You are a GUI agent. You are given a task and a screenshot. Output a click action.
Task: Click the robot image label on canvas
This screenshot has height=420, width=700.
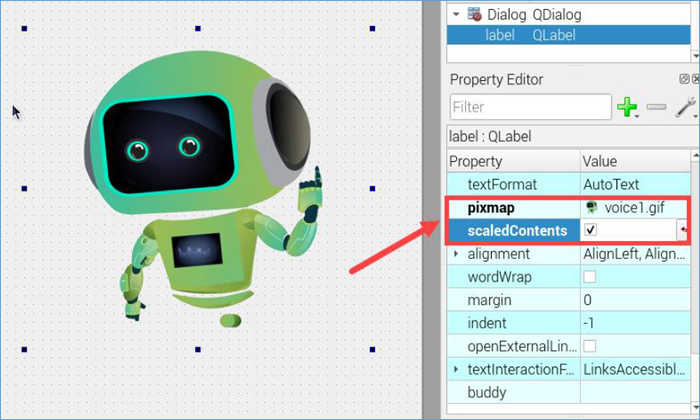(198, 189)
